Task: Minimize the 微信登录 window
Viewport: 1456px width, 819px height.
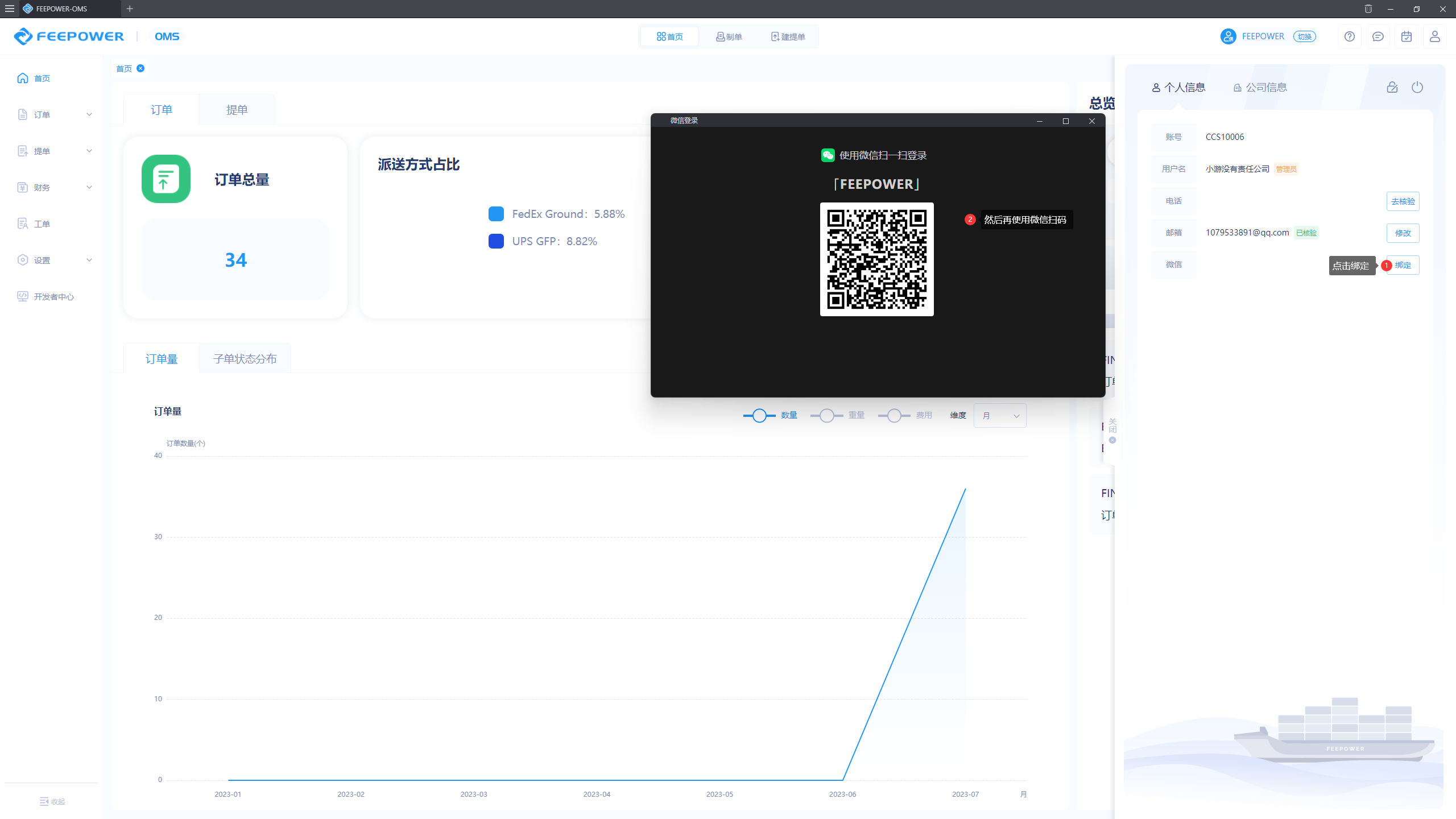Action: point(1040,121)
